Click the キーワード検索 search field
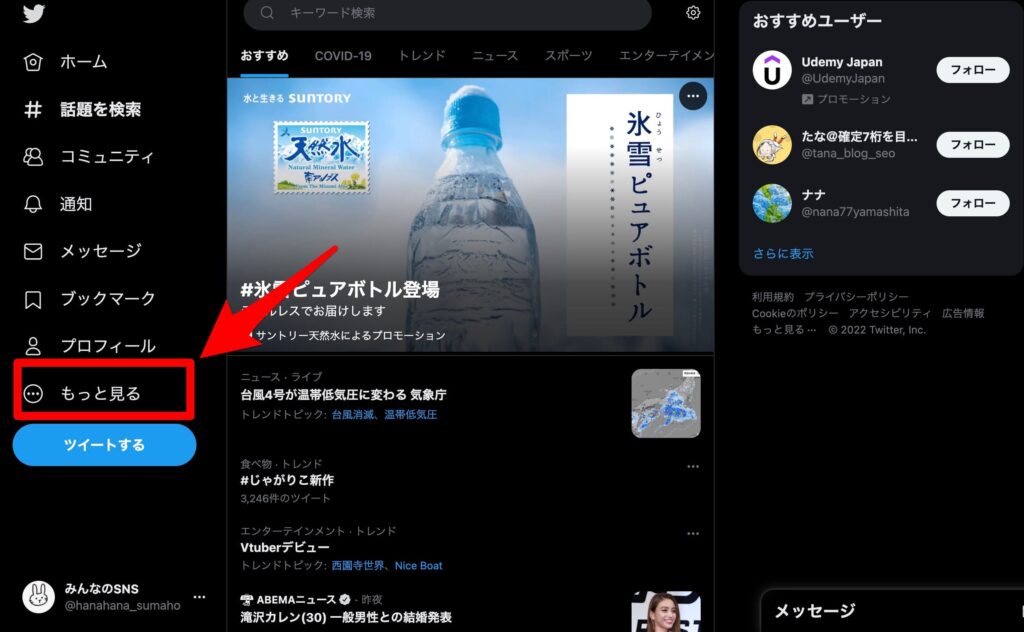This screenshot has height=632, width=1024. [x=447, y=12]
